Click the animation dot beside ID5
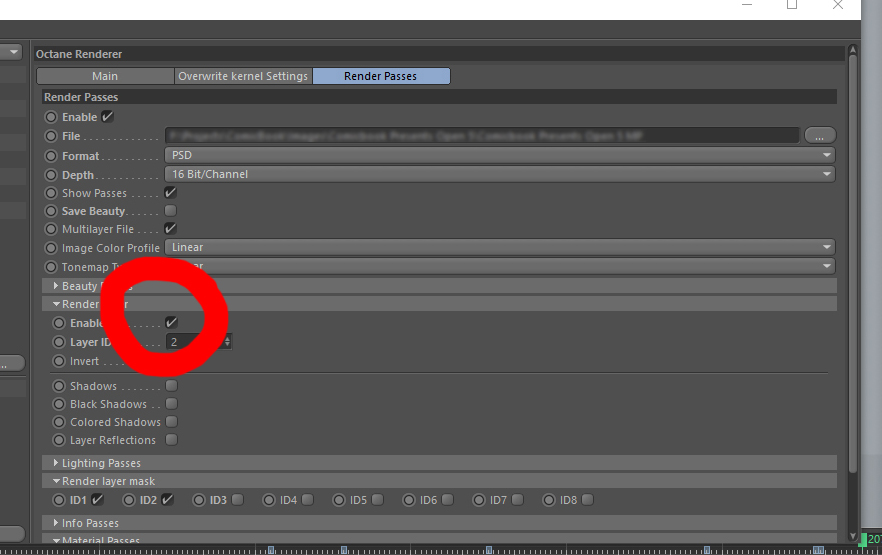Image resolution: width=882 pixels, height=555 pixels. pyautogui.click(x=339, y=500)
